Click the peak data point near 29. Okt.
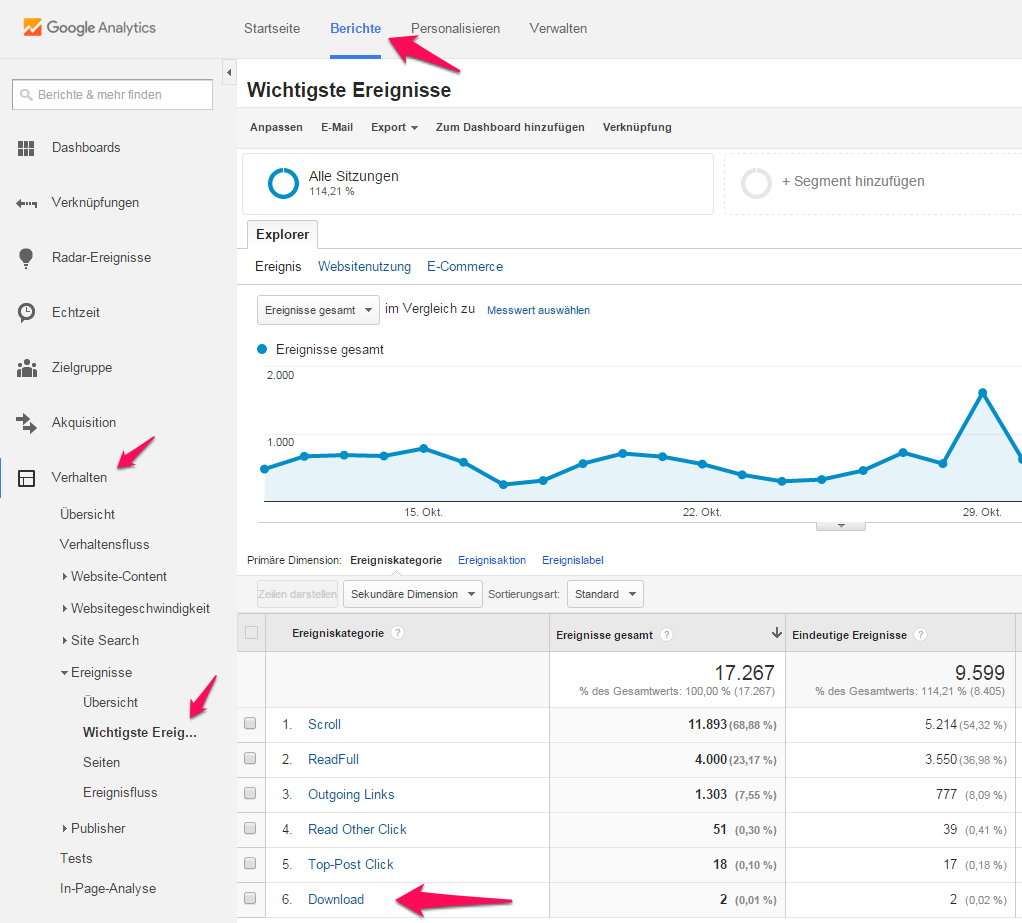 982,392
